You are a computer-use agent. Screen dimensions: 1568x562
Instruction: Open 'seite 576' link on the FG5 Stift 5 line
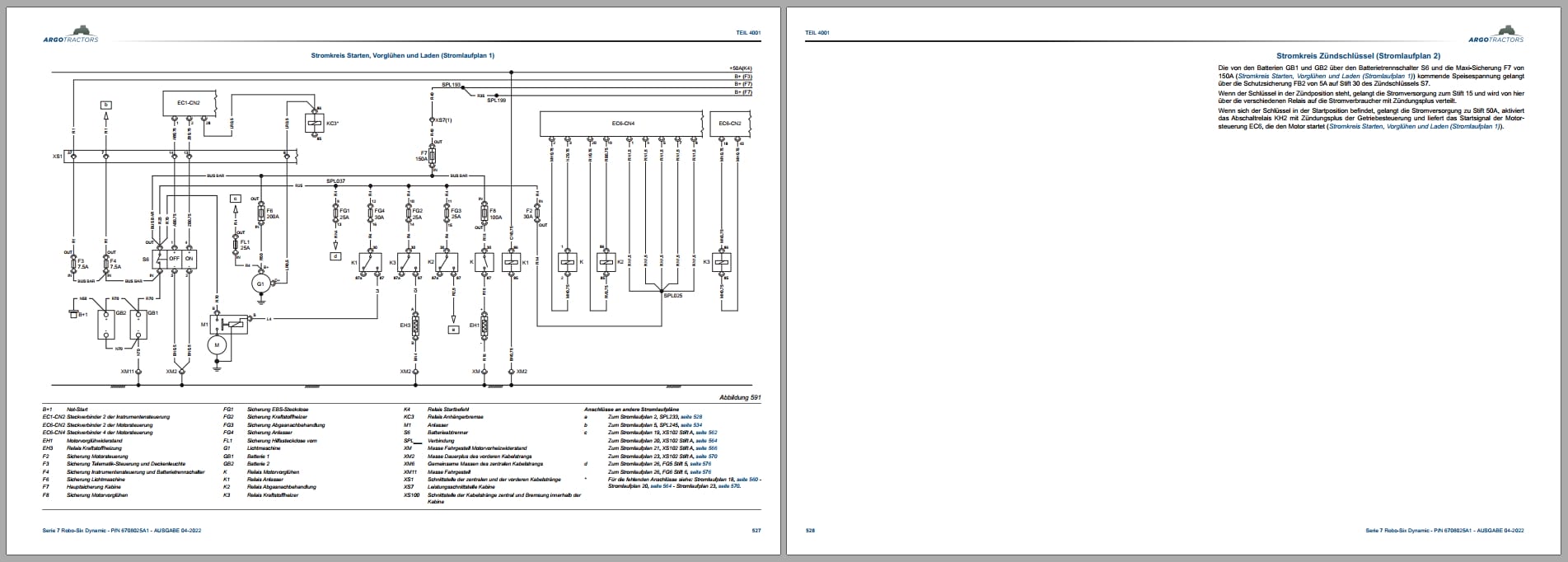point(700,464)
